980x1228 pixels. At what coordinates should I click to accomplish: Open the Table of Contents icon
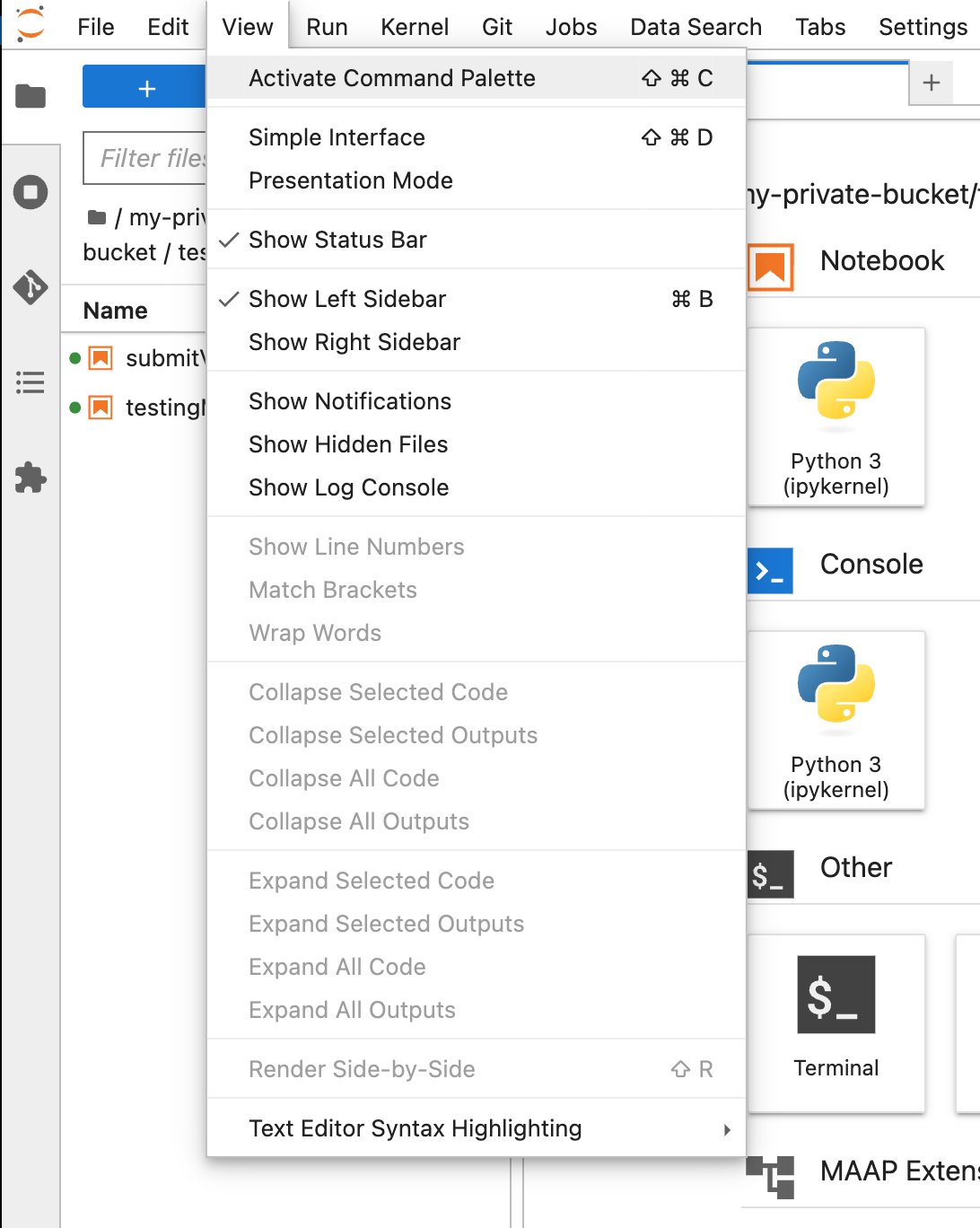pos(31,382)
